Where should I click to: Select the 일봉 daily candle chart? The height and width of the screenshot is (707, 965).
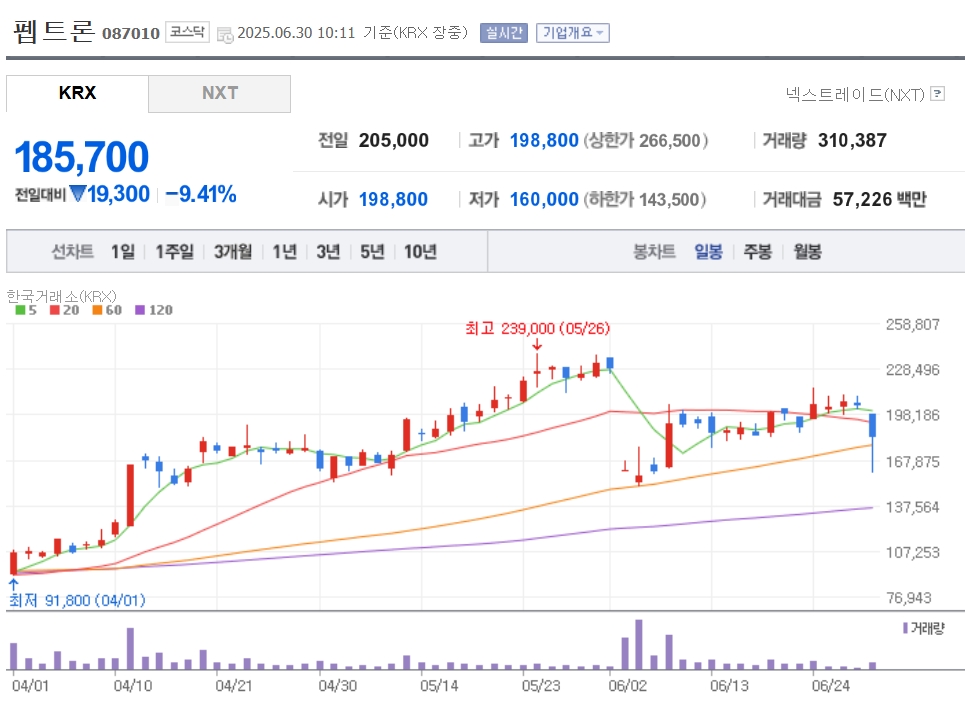[x=708, y=252]
